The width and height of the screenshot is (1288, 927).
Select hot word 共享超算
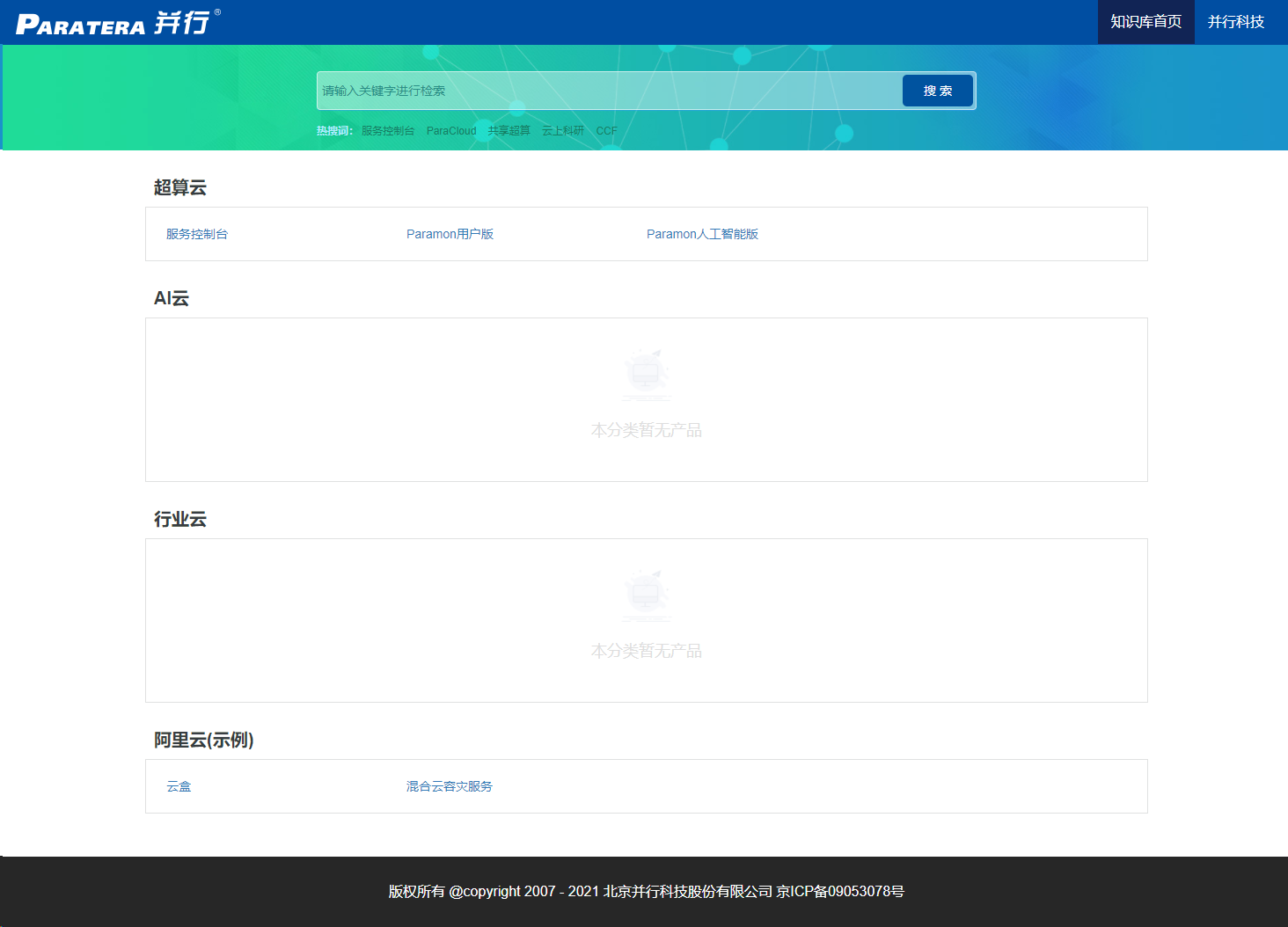tap(509, 131)
